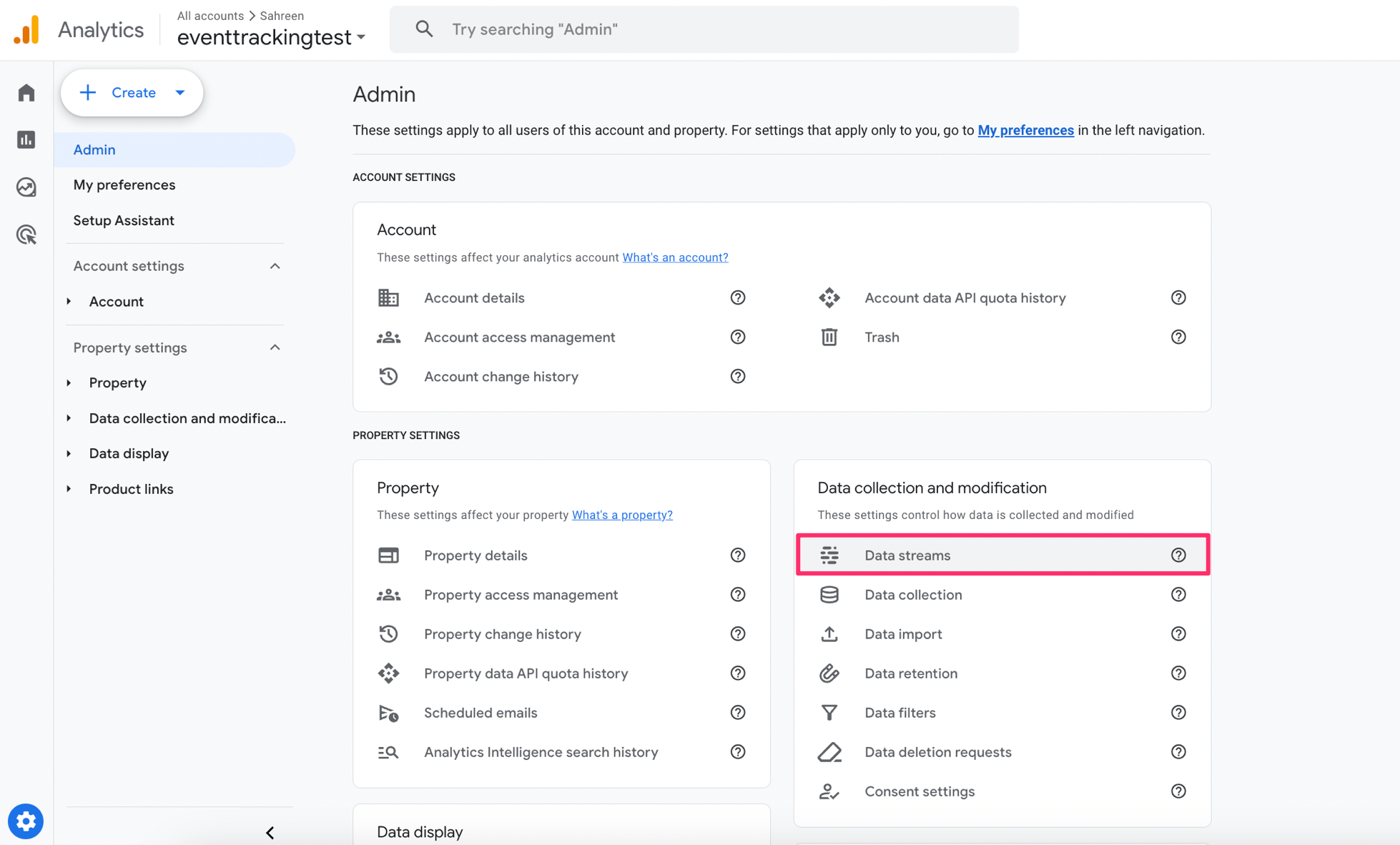
Task: Open the eventtrackingtest property selector dropdown
Action: pyautogui.click(x=272, y=37)
